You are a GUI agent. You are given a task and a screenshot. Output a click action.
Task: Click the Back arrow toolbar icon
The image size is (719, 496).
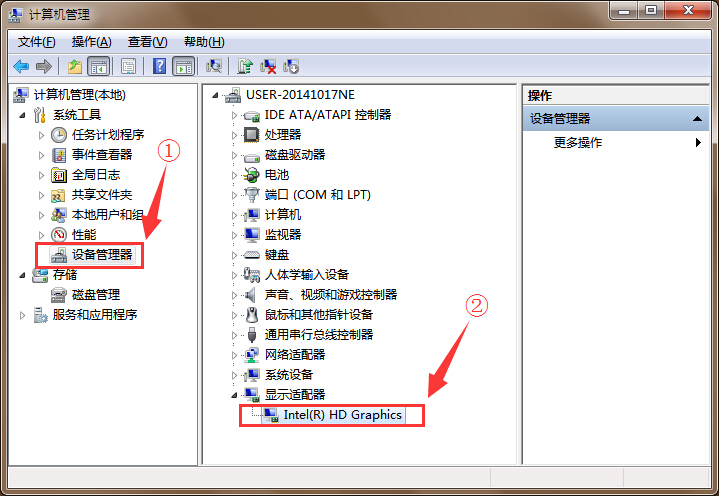point(21,67)
